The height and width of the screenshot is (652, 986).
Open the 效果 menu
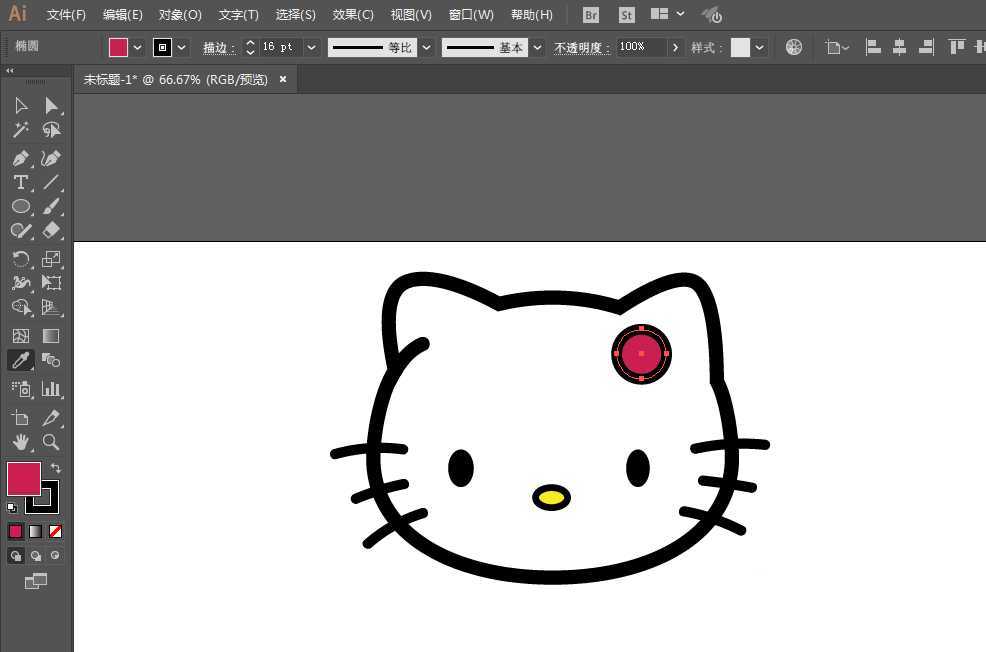(352, 14)
